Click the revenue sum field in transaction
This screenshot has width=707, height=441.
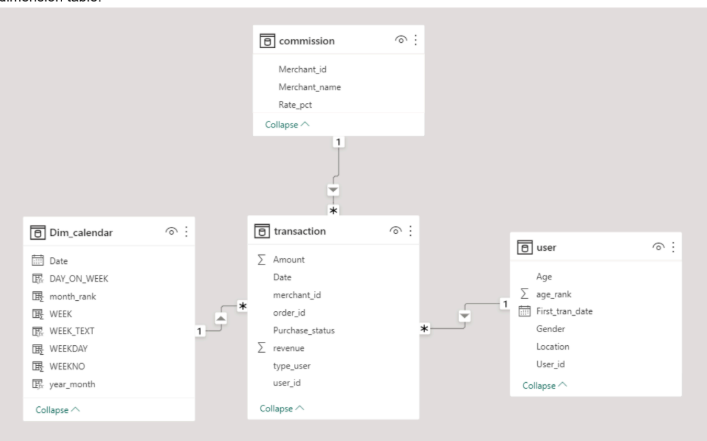(290, 349)
